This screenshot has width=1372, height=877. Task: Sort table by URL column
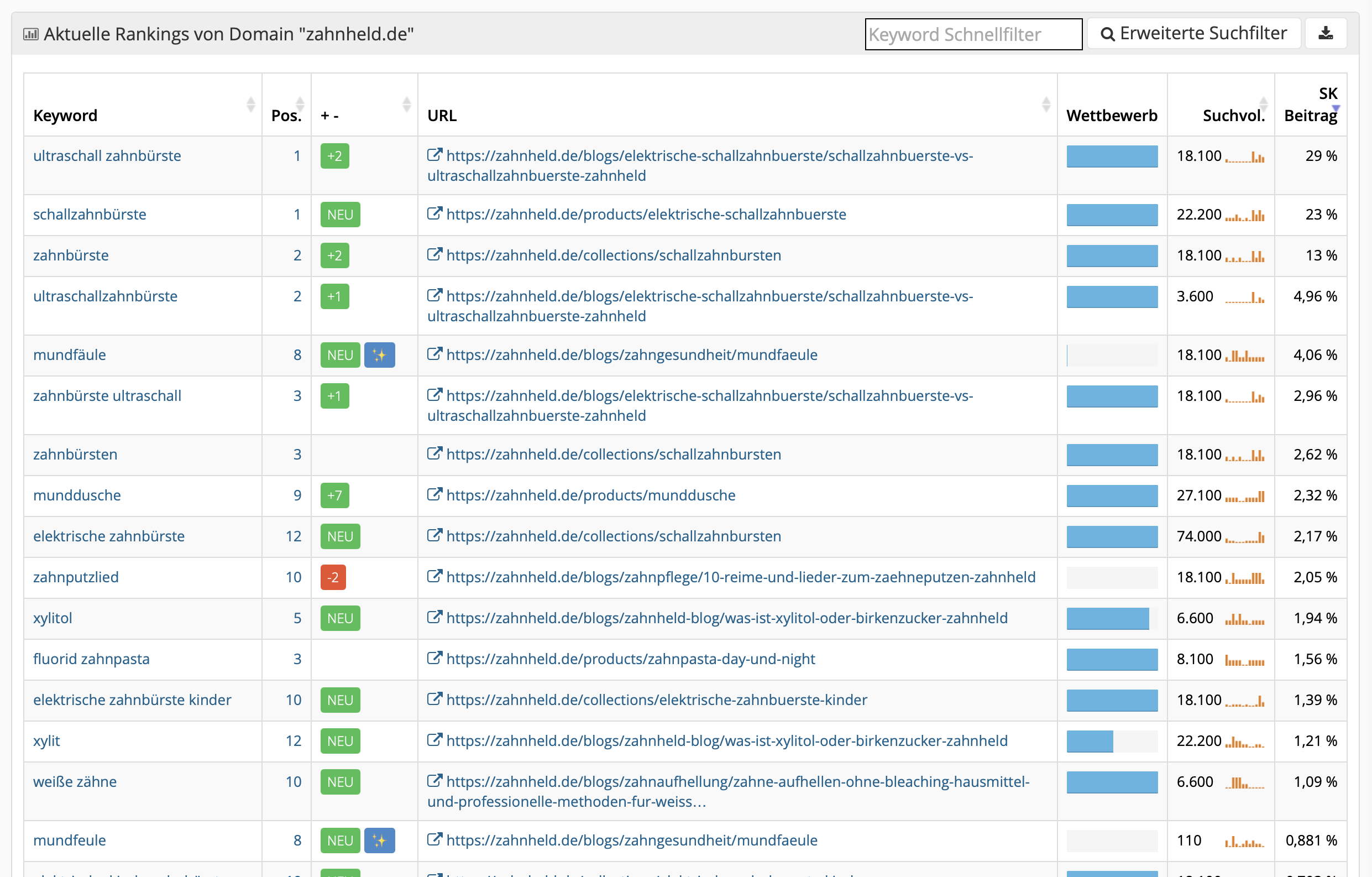pos(1045,105)
